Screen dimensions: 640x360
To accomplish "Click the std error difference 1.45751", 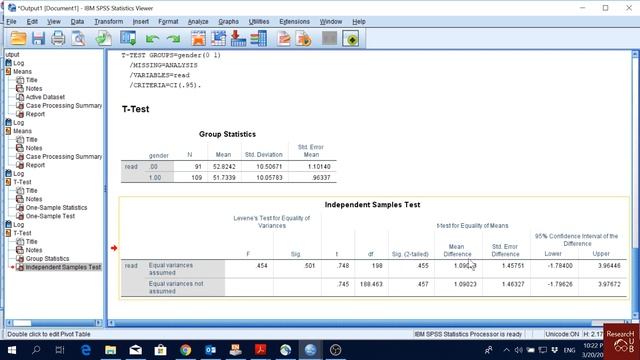I will (x=512, y=266).
